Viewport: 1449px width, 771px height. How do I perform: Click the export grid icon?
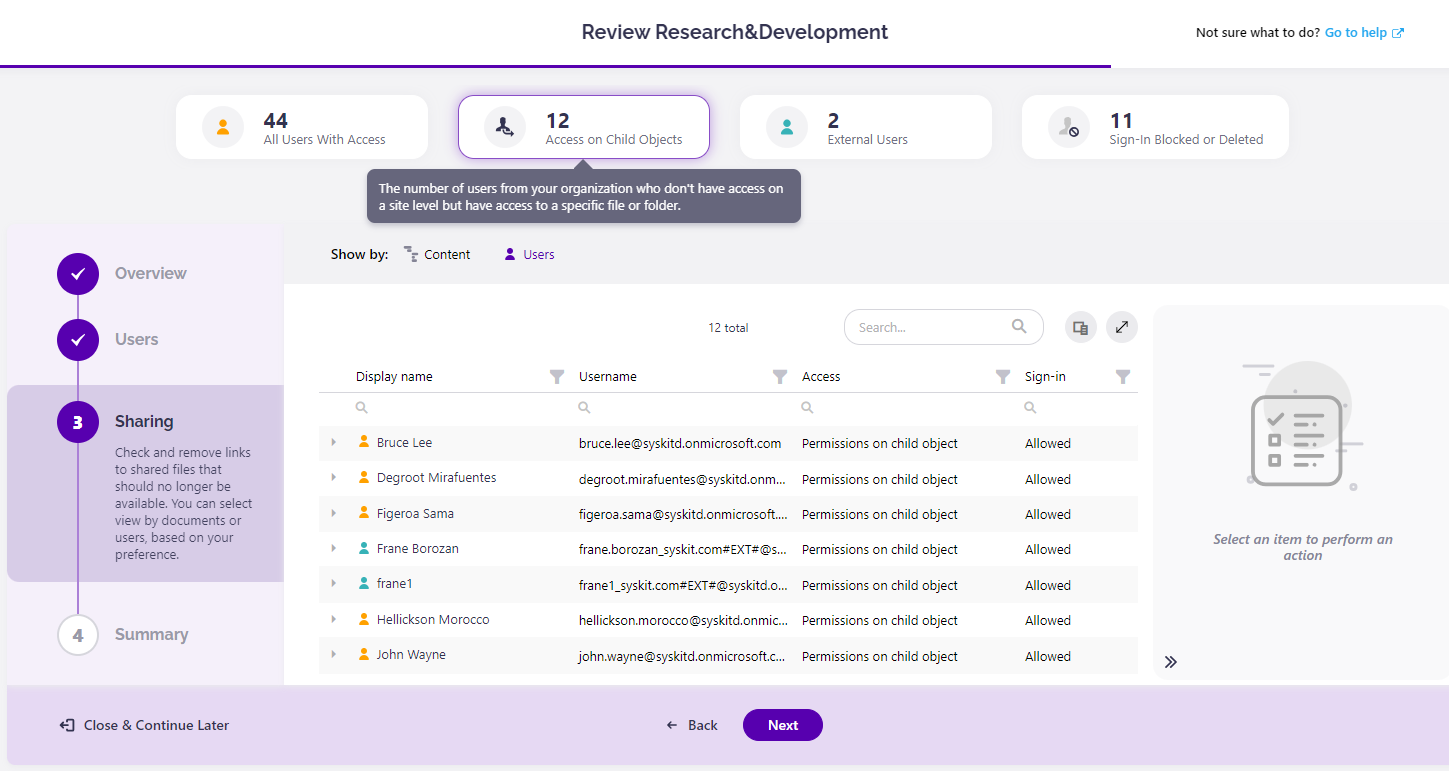(1080, 327)
